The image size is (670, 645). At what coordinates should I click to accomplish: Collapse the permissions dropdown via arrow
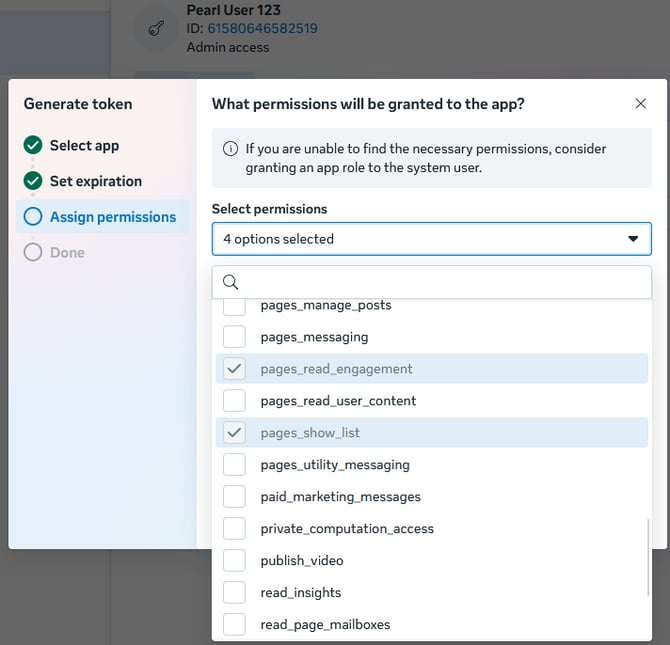coord(632,239)
